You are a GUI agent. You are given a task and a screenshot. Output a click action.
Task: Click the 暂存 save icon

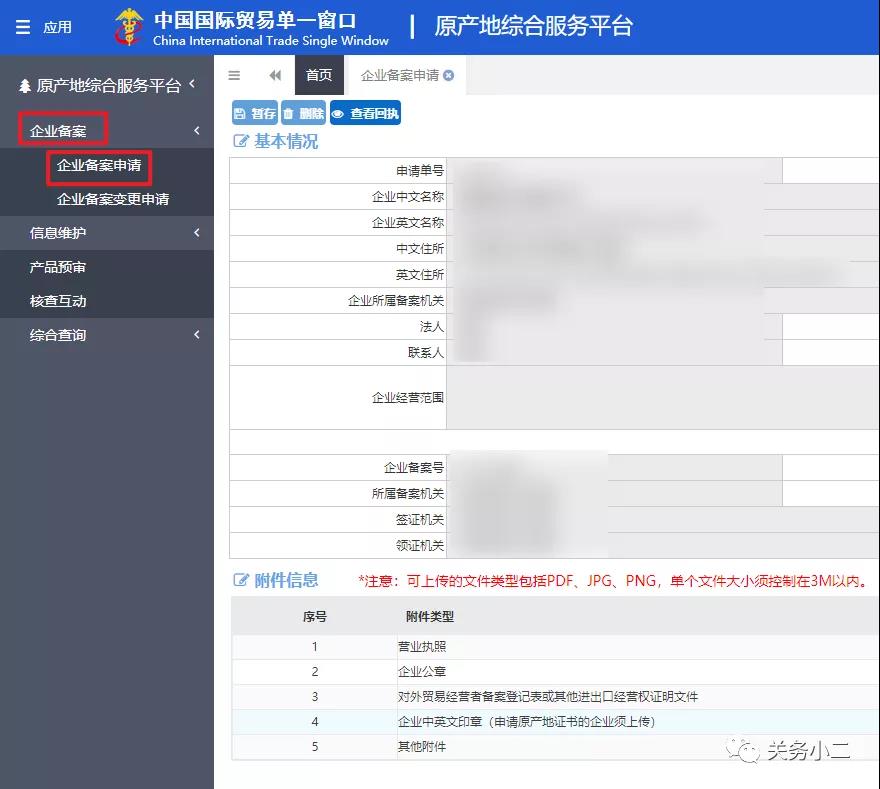[x=241, y=112]
